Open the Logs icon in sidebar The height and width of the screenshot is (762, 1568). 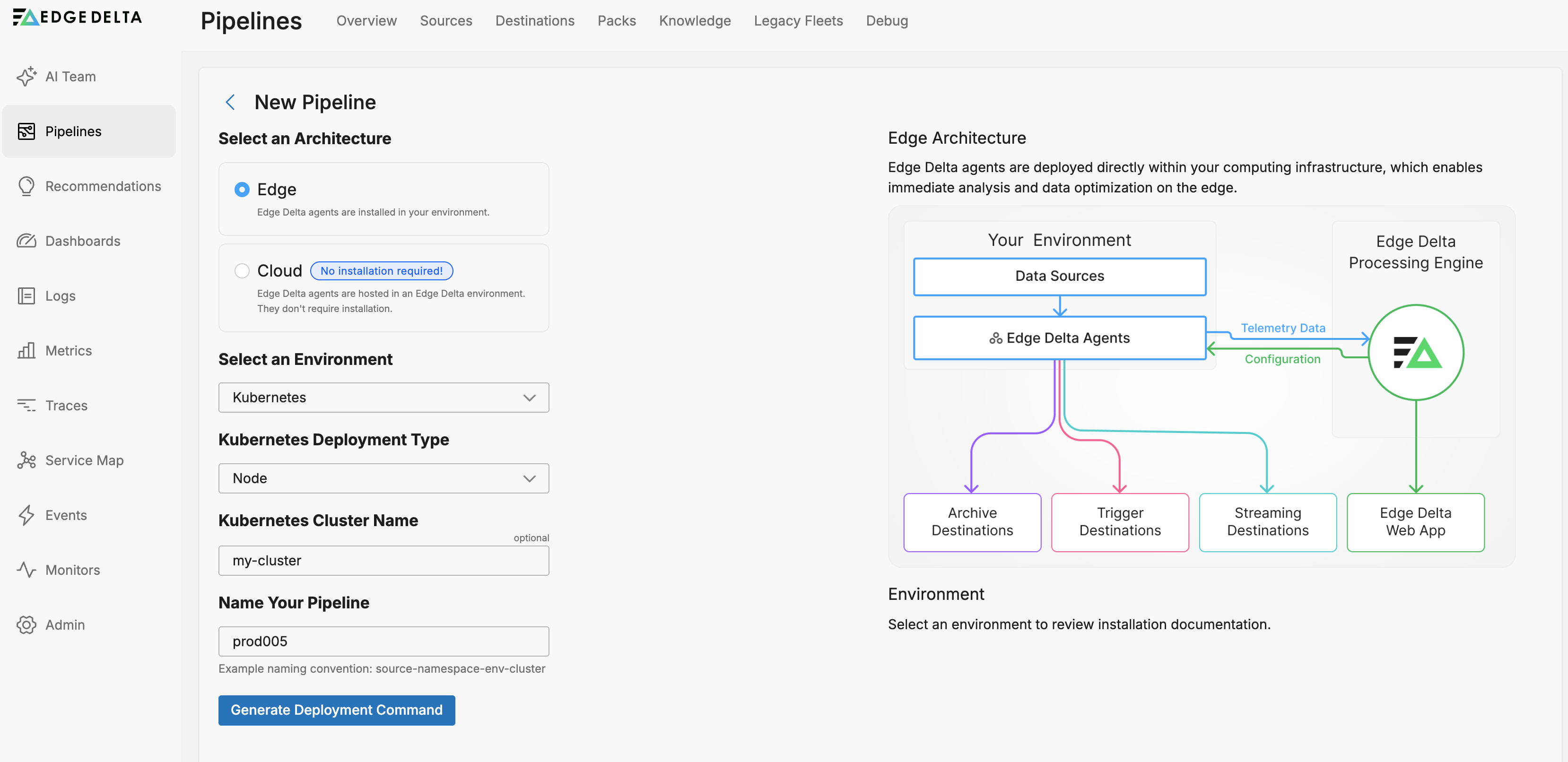pos(26,296)
